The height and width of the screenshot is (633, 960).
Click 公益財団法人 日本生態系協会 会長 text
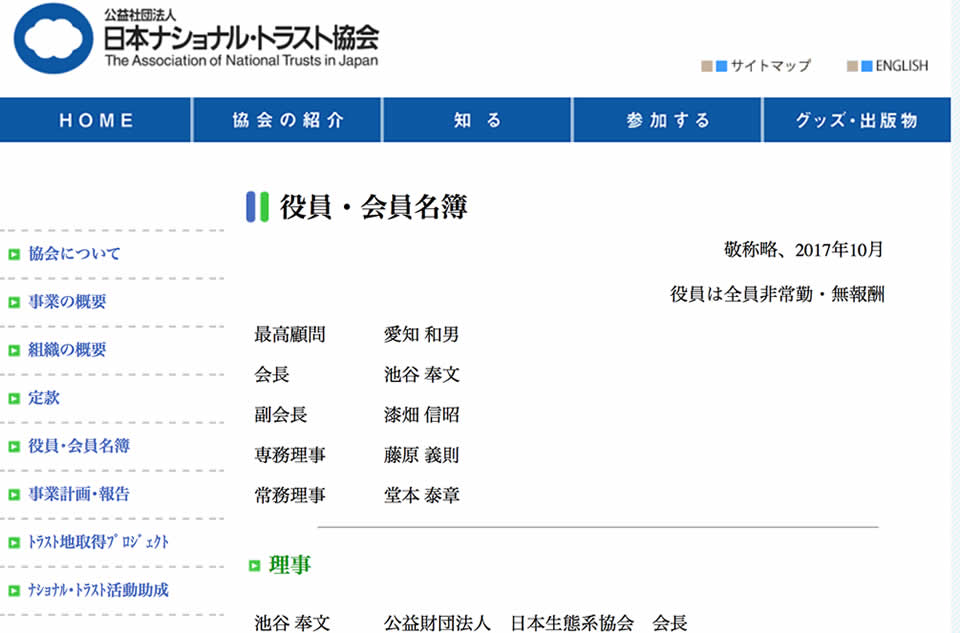(536, 623)
